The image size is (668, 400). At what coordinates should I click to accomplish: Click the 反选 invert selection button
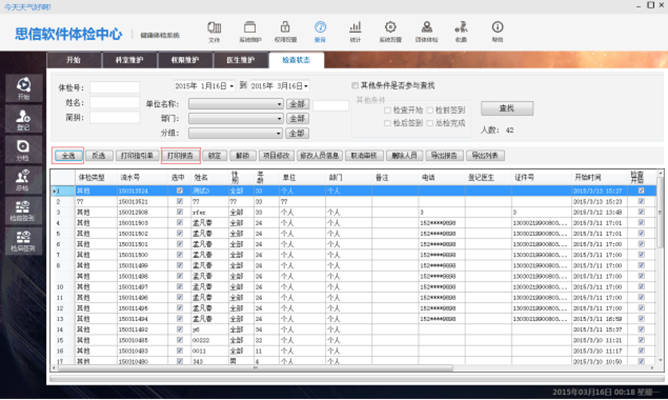[x=99, y=156]
